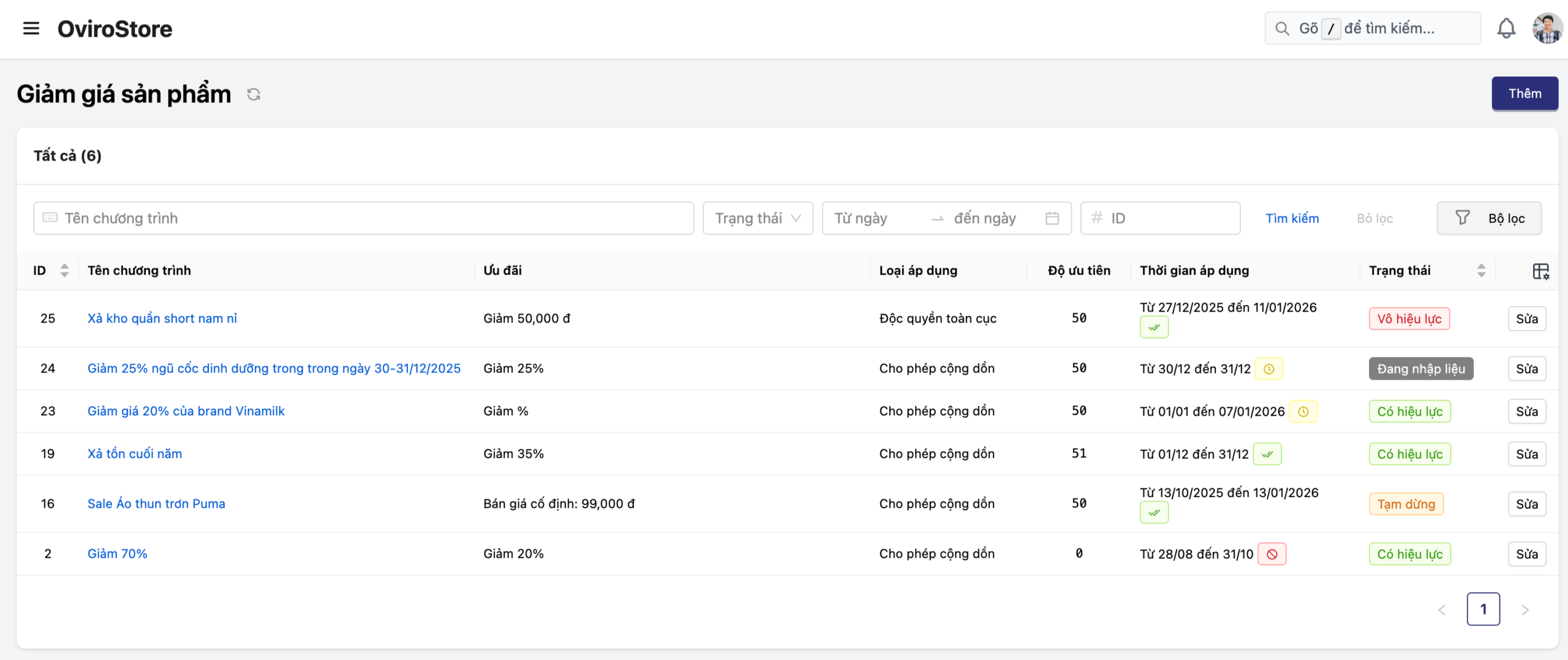Go to page 1 in pagination
This screenshot has height=660, width=1568.
pos(1483,609)
